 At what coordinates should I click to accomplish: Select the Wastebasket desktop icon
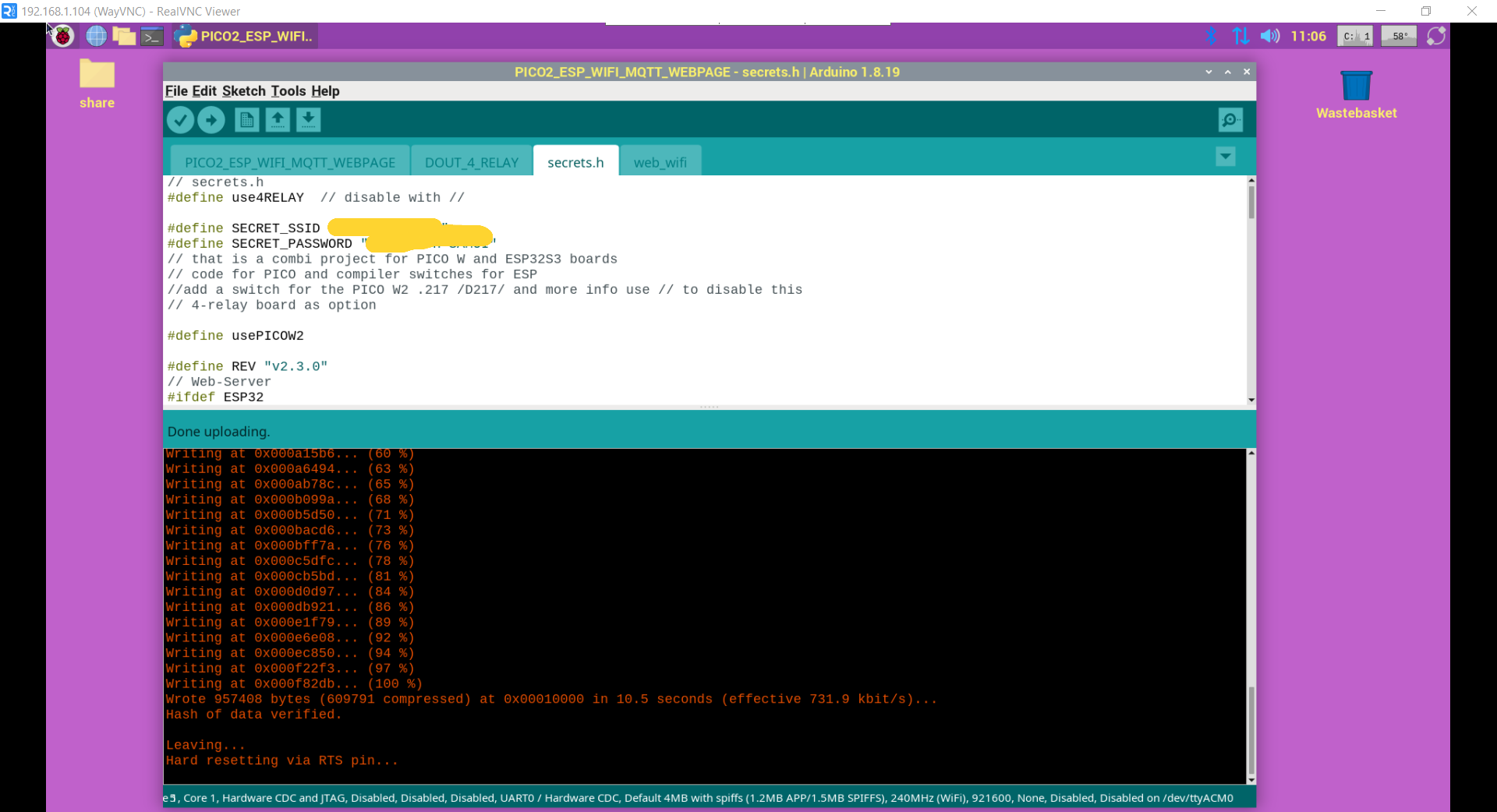pos(1357,94)
